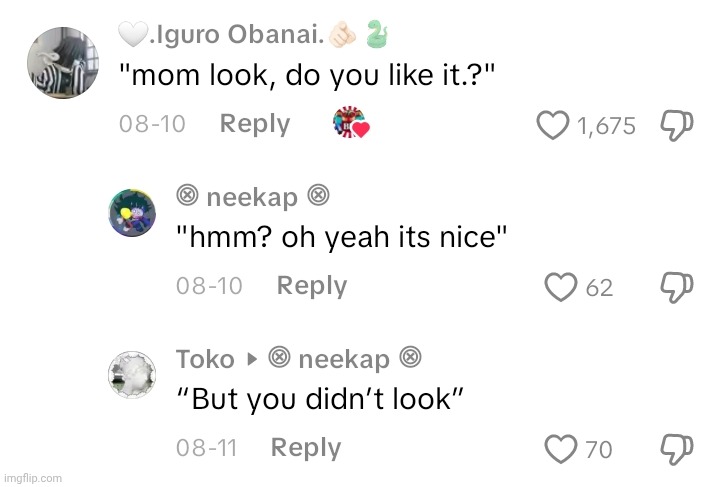Like Iguro Obanai's comment with the heart
The image size is (720, 487).
pos(553,126)
